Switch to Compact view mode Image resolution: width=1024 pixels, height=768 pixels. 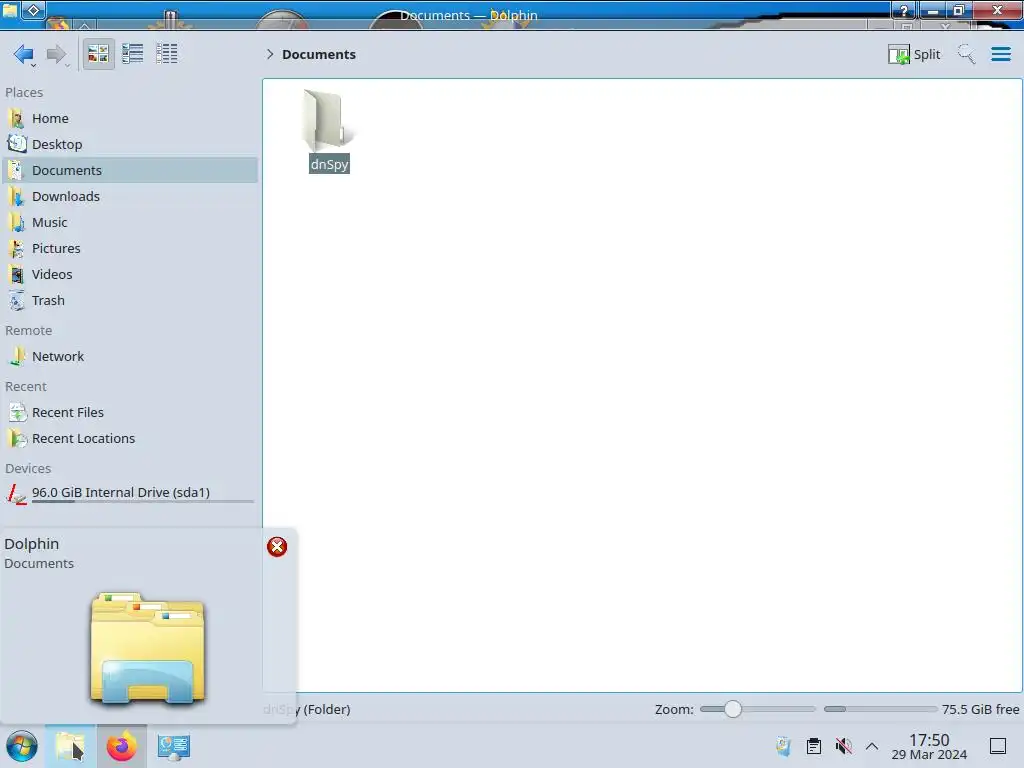[133, 54]
